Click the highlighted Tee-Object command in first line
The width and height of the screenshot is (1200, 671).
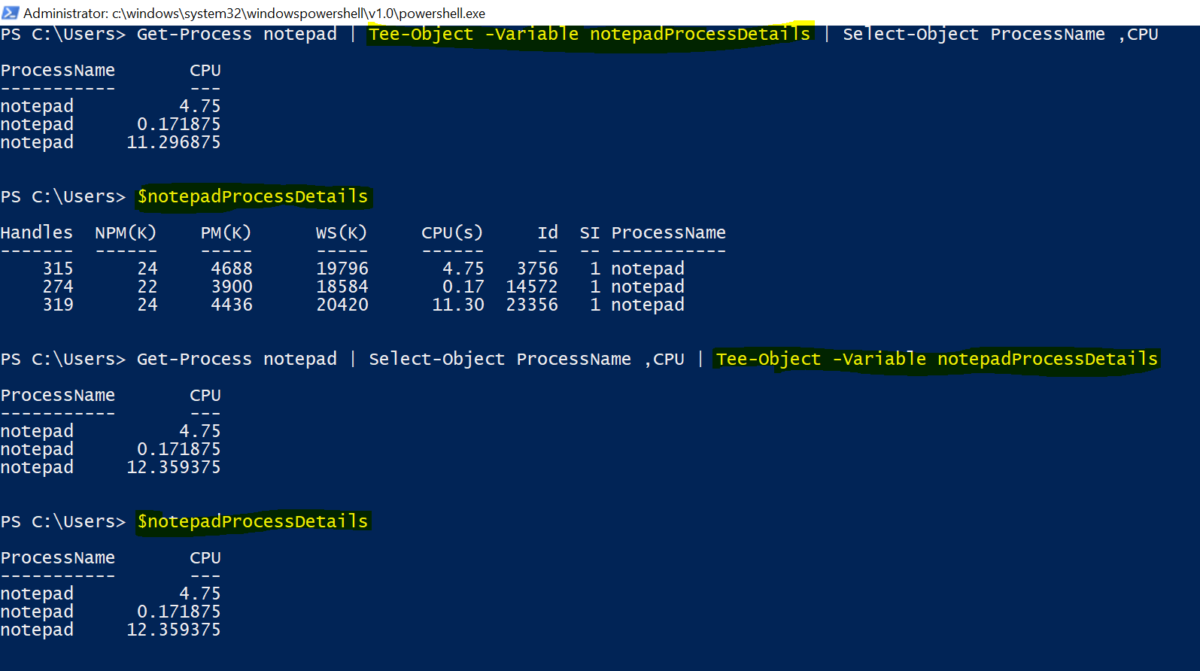(x=589, y=35)
